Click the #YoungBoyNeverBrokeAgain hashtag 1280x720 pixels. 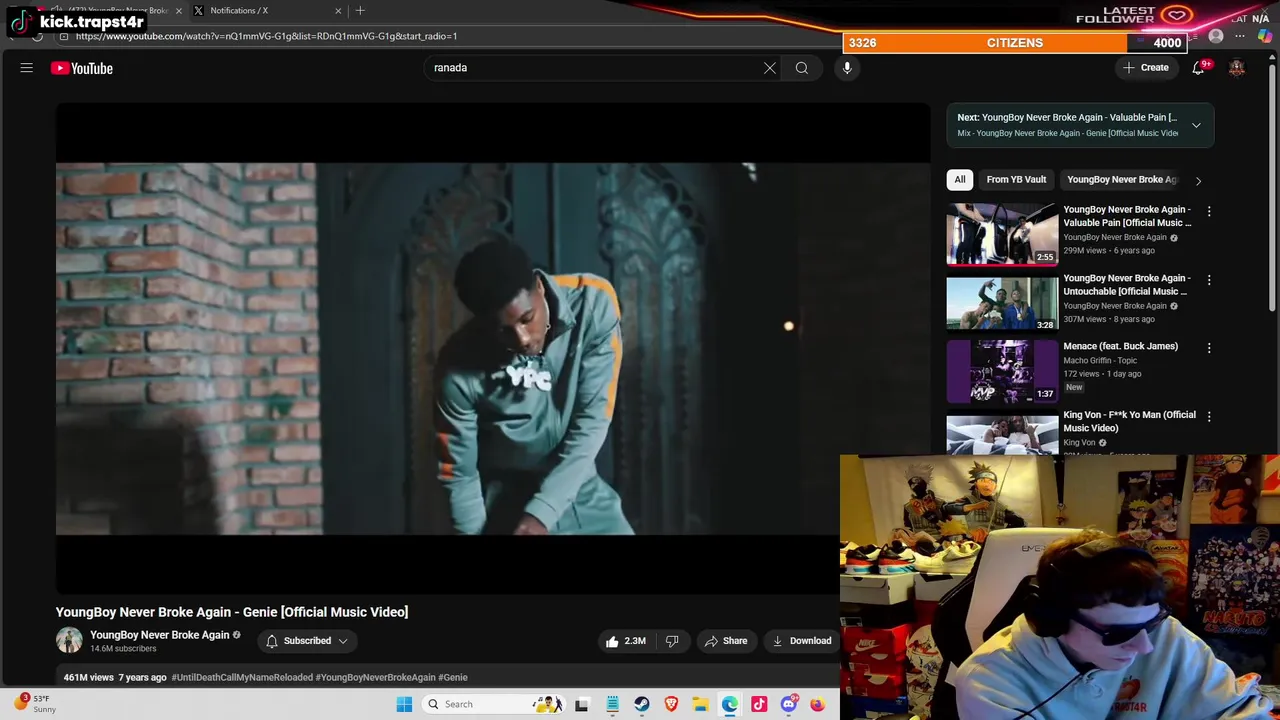tap(375, 678)
